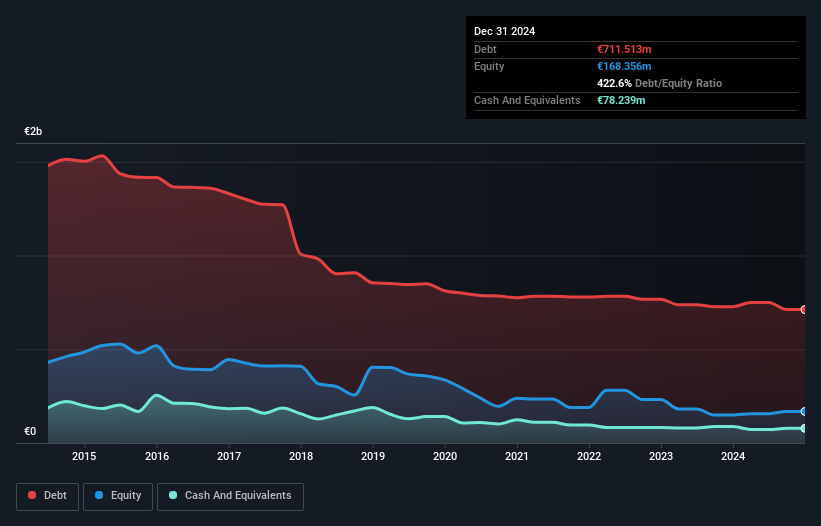Click the 2021 x-axis label
The height and width of the screenshot is (526, 821).
517,456
